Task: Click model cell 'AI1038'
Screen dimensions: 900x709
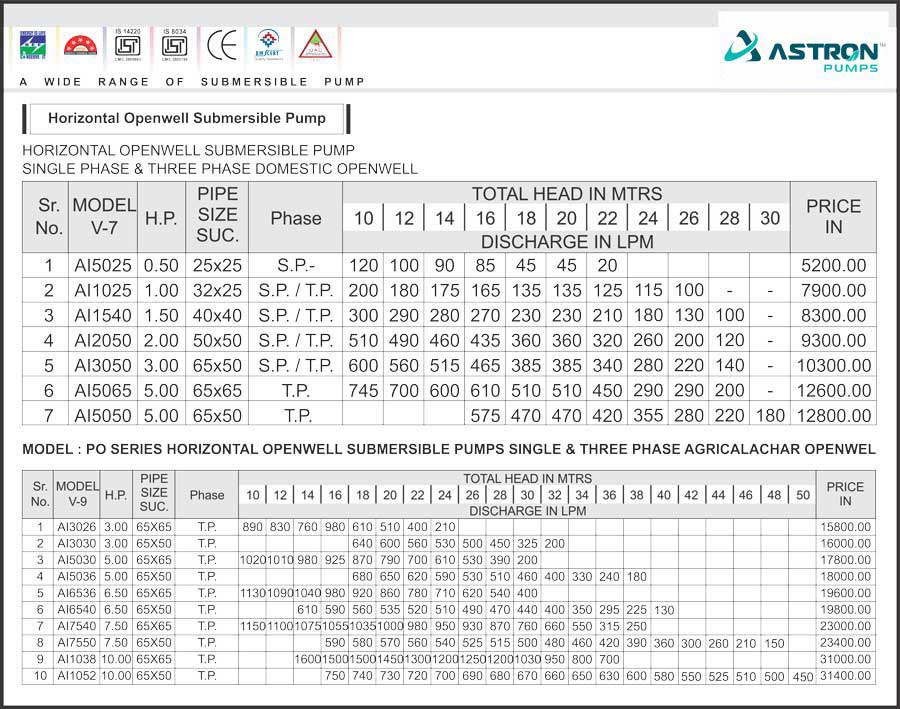Action: tap(77, 660)
